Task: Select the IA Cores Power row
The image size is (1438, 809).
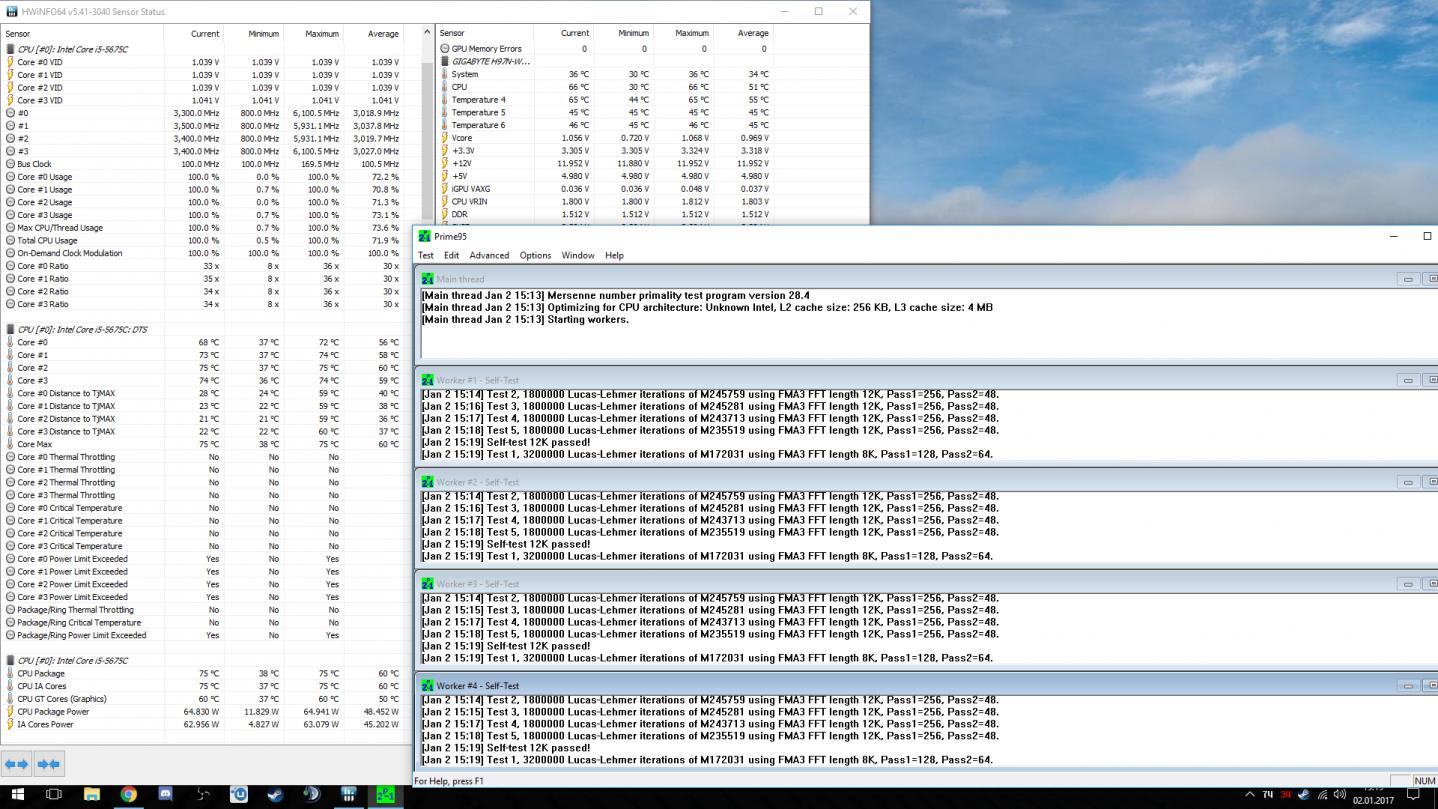Action: point(203,724)
